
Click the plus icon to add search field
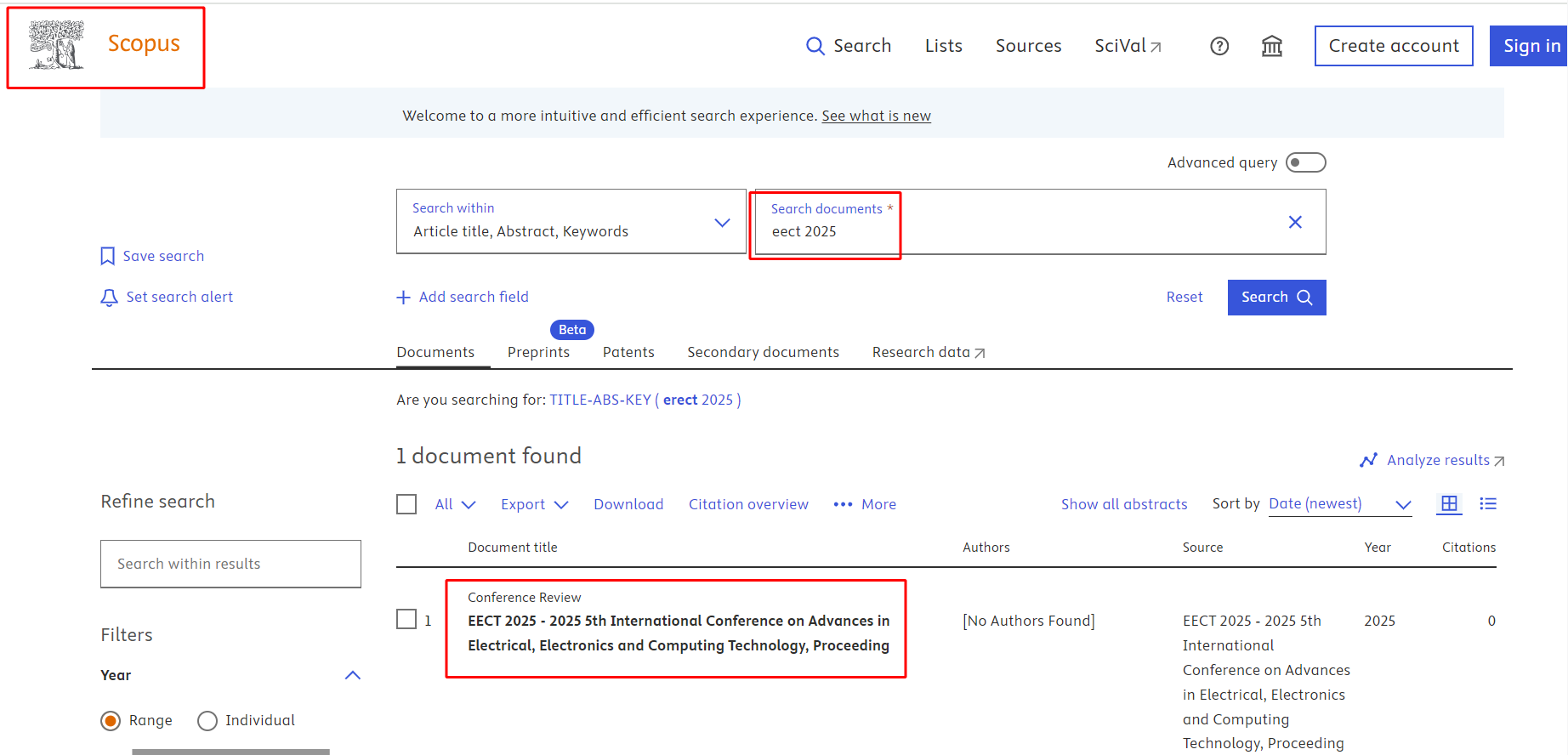(x=403, y=298)
